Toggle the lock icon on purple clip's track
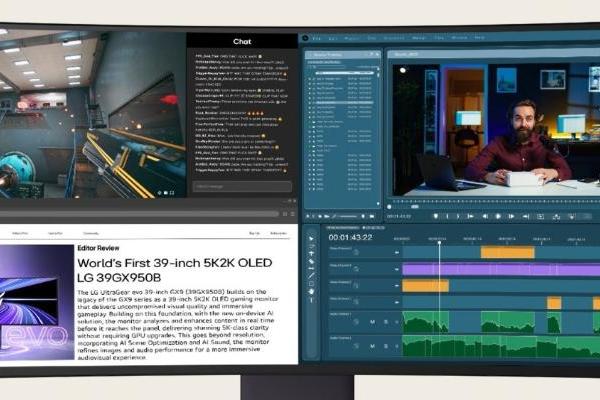 pyautogui.click(x=356, y=269)
